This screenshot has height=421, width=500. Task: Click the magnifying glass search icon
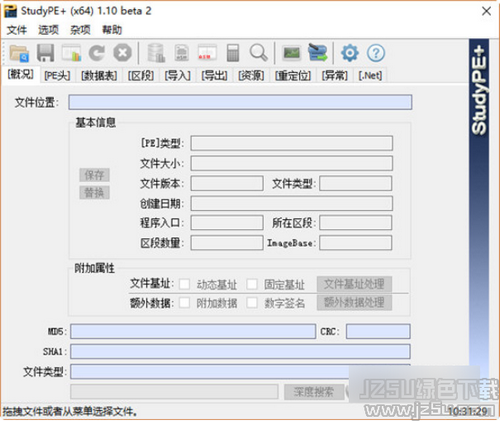tap(258, 53)
